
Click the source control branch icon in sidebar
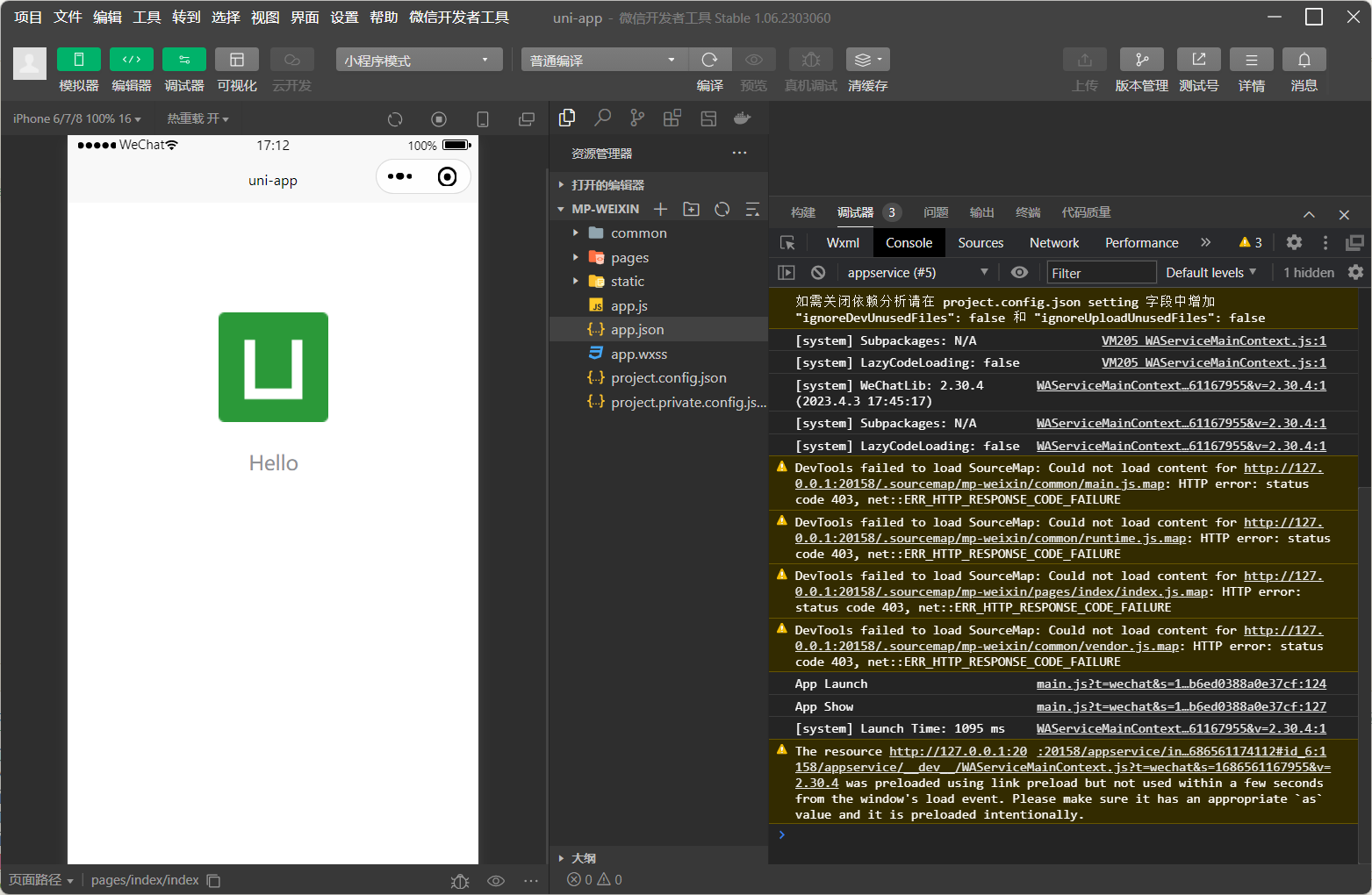click(x=637, y=118)
